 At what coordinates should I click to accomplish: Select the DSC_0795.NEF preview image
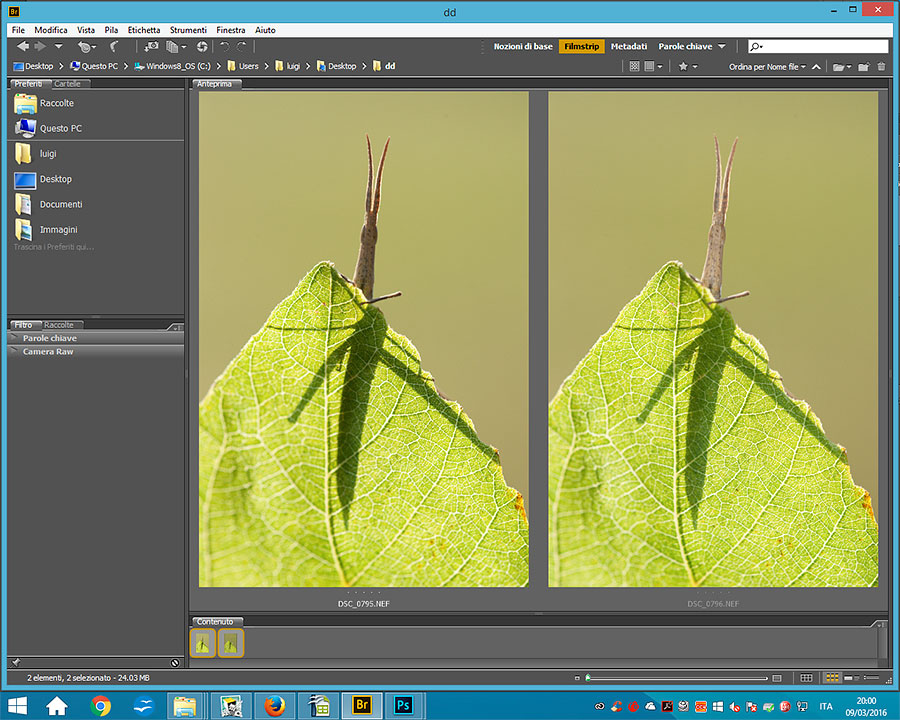click(364, 339)
